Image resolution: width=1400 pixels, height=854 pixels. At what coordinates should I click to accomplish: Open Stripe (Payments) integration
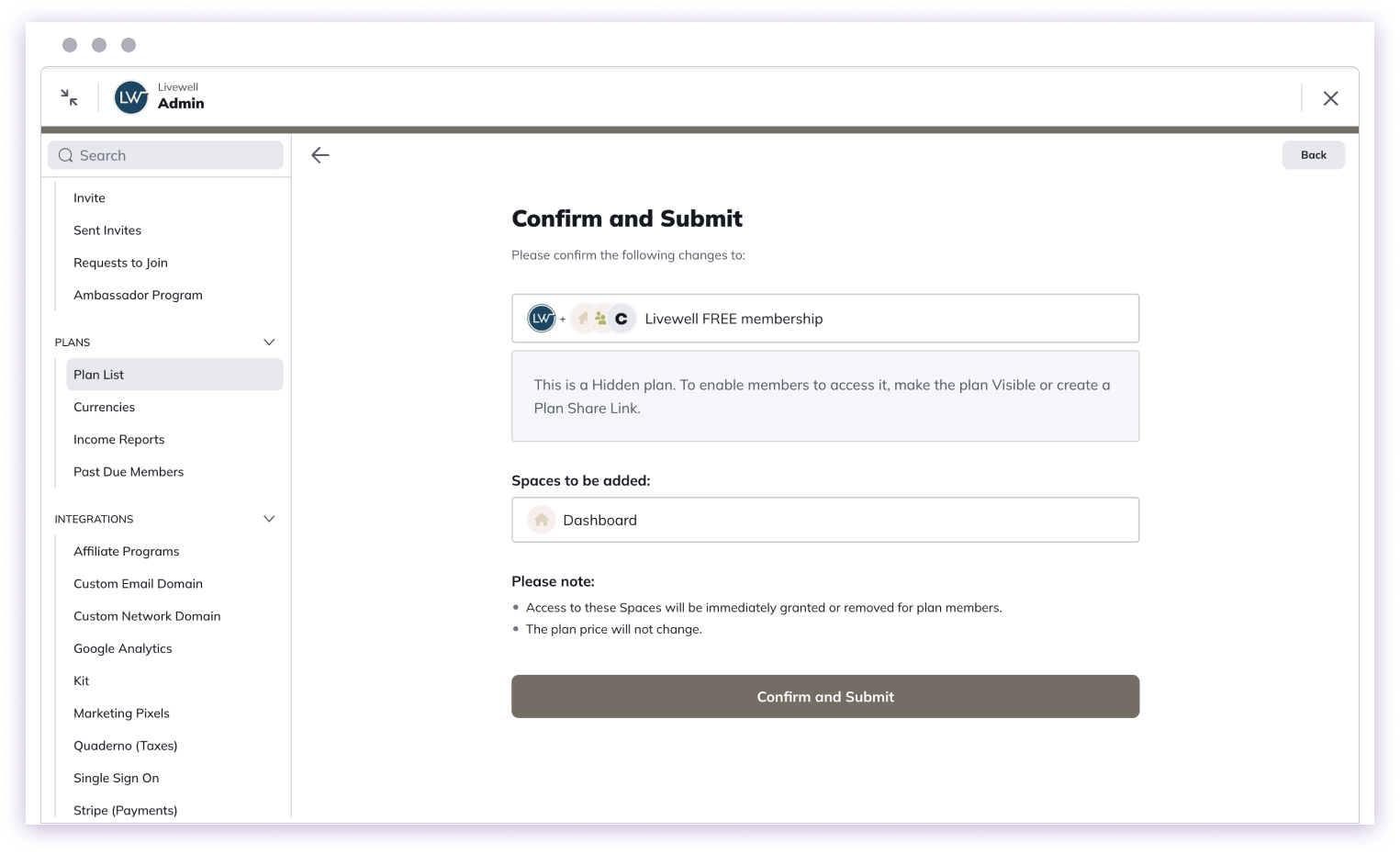[x=125, y=810]
